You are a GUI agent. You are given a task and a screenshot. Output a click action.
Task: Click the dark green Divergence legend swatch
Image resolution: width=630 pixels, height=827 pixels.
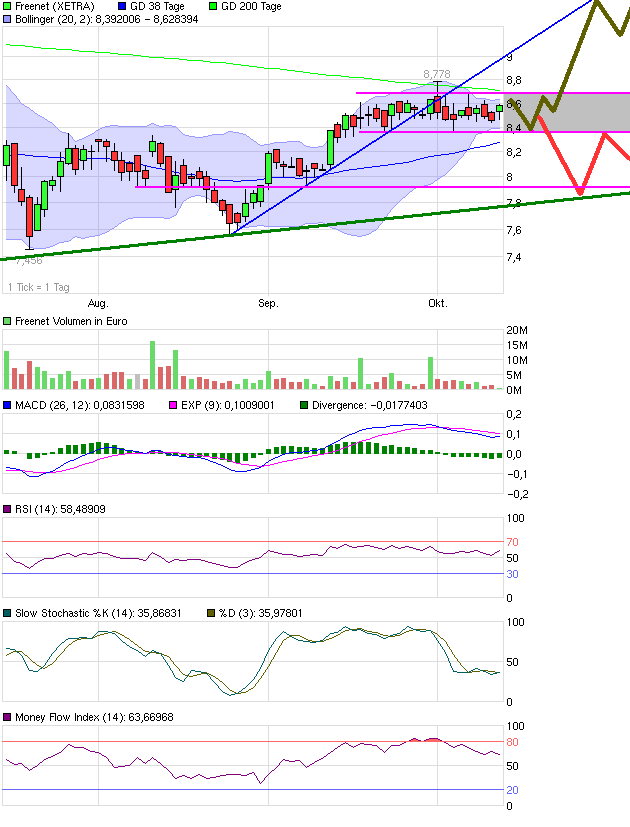pyautogui.click(x=304, y=406)
